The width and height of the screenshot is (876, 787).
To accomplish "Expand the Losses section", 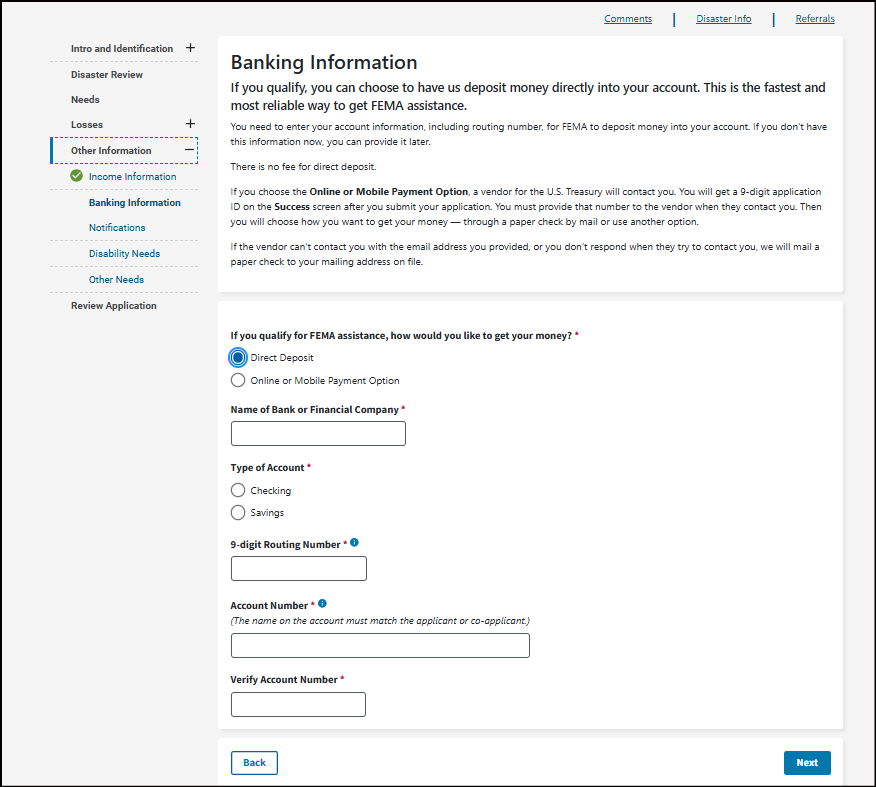I will point(190,124).
